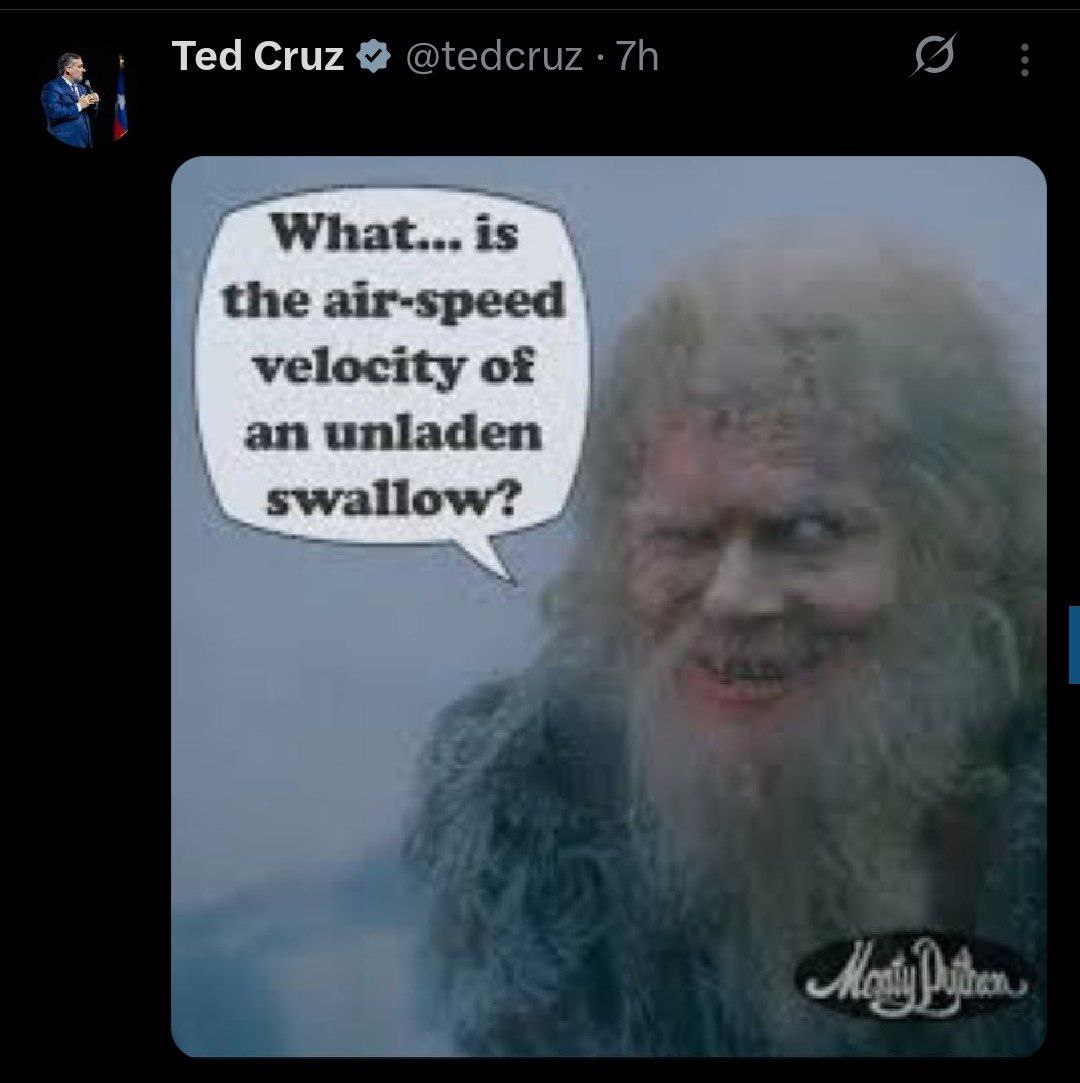
Task: Open the @tedcruz handle link
Action: [494, 57]
